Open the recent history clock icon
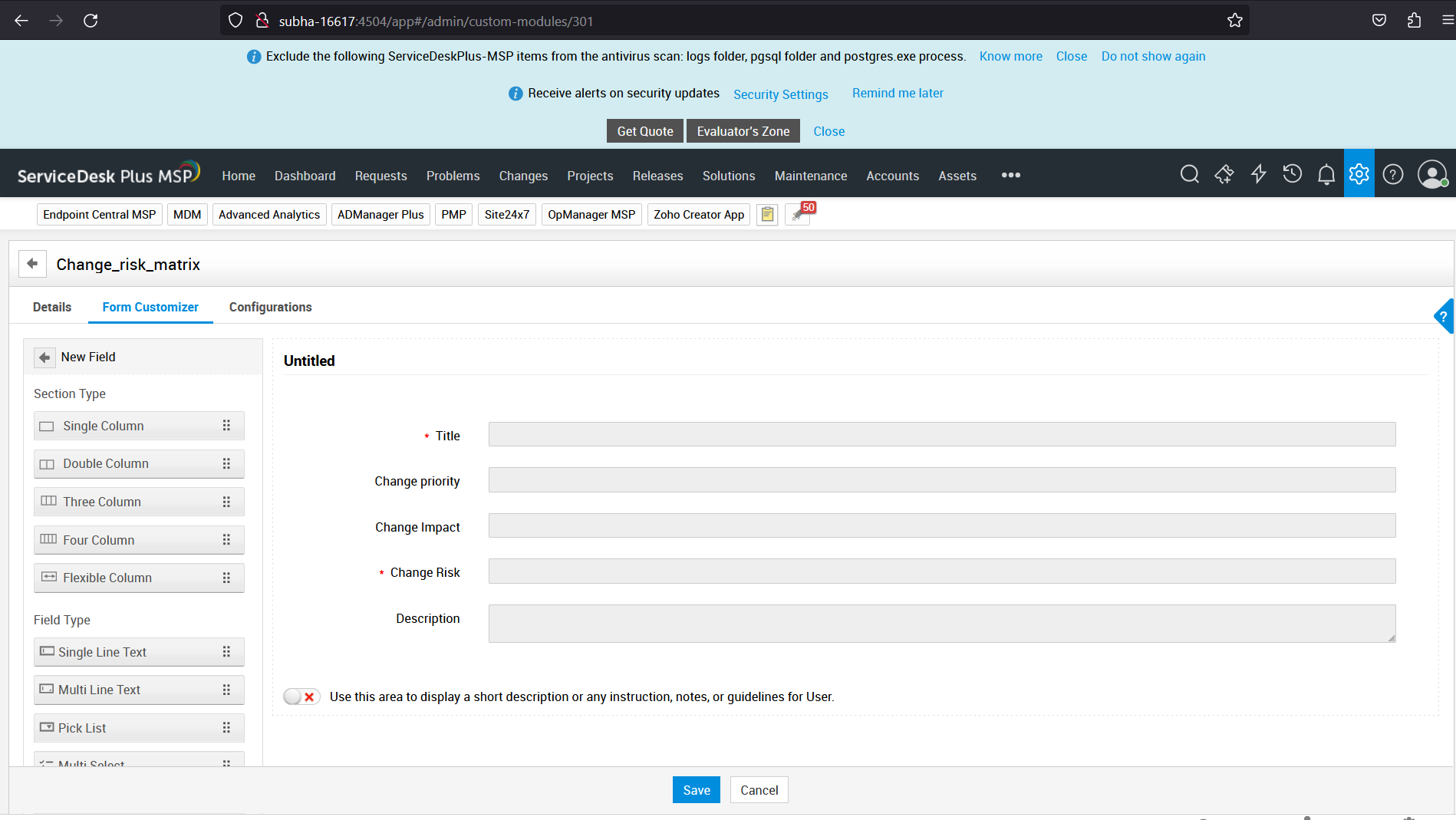1456x820 pixels. coord(1292,174)
